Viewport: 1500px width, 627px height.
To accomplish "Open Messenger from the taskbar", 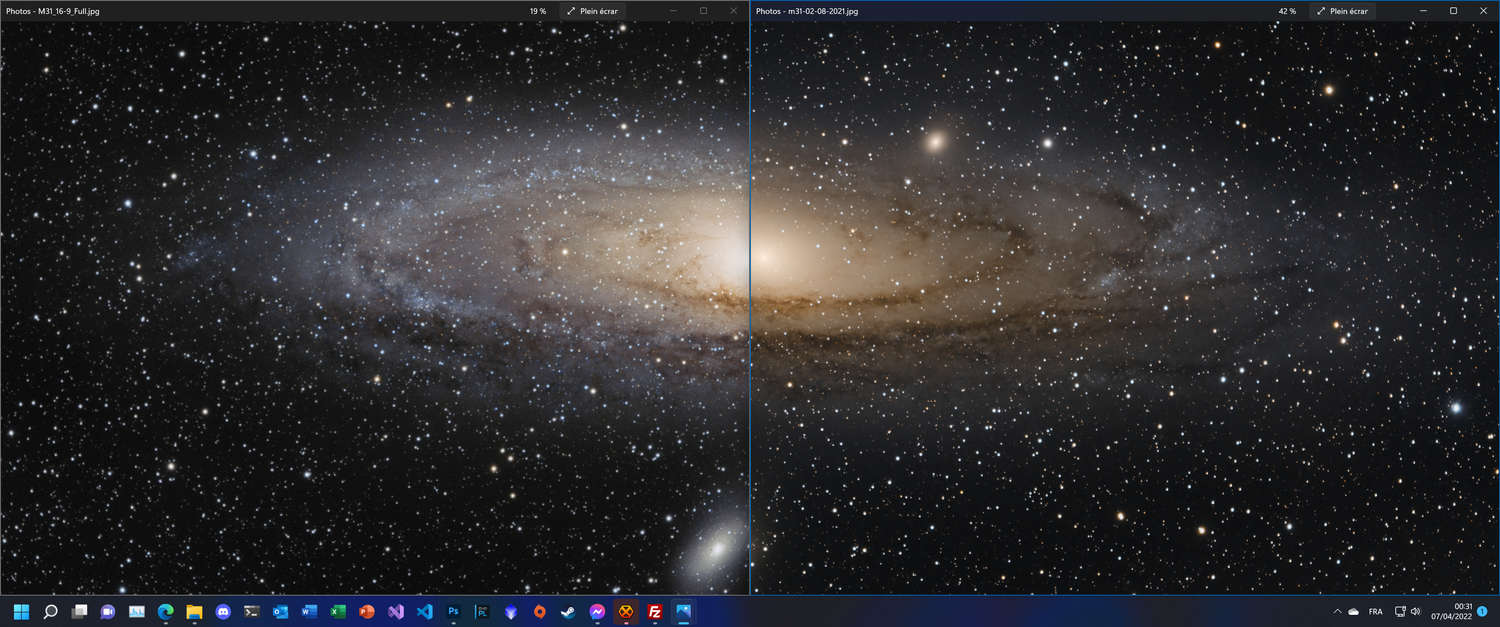I will coord(597,611).
